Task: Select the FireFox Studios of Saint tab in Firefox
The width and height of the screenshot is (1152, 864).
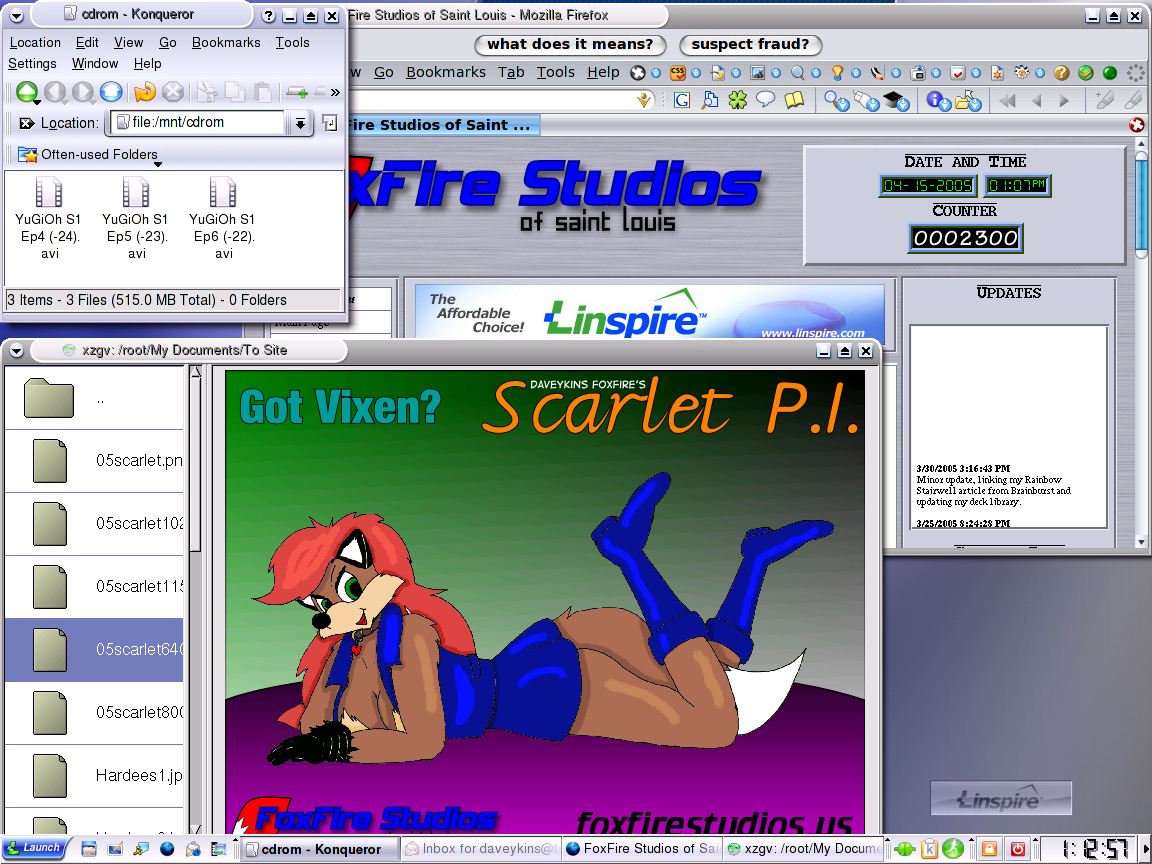Action: click(444, 125)
